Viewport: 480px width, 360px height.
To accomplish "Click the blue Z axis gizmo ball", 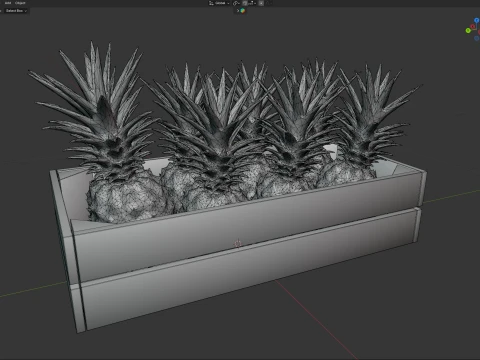I will point(477,20).
